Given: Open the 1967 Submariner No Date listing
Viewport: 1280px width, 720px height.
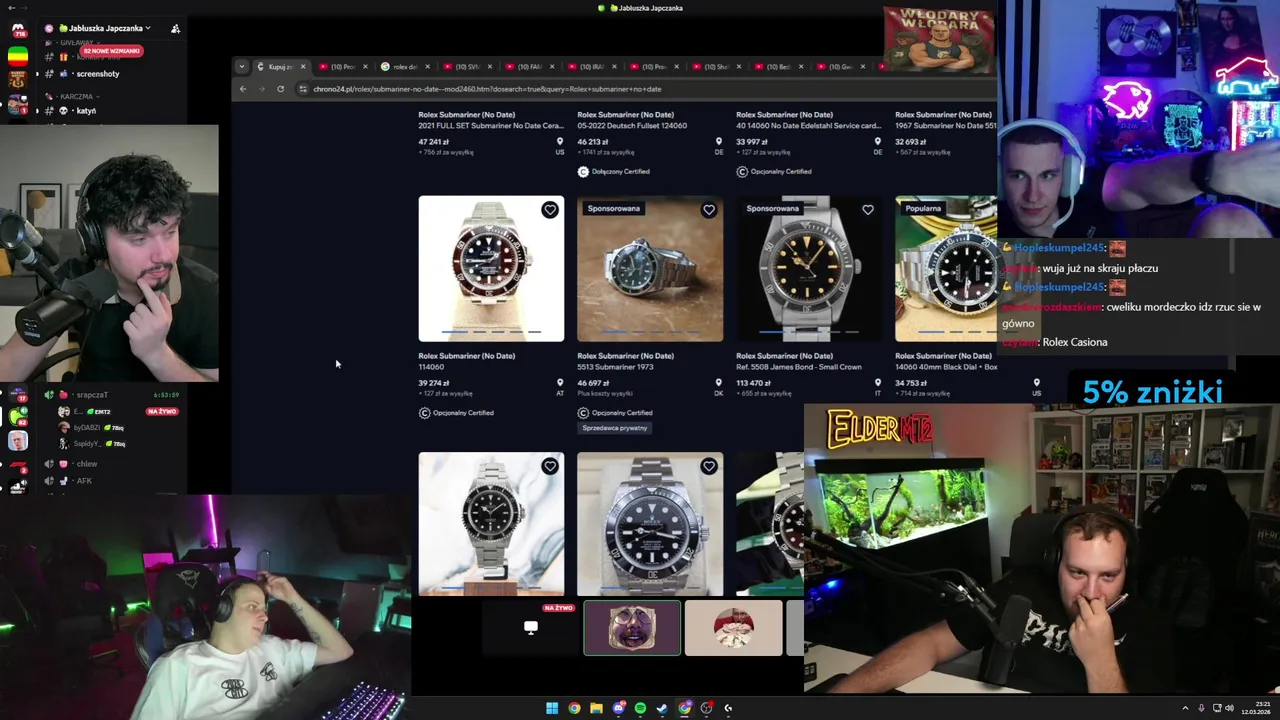Looking at the screenshot, I should click(946, 127).
